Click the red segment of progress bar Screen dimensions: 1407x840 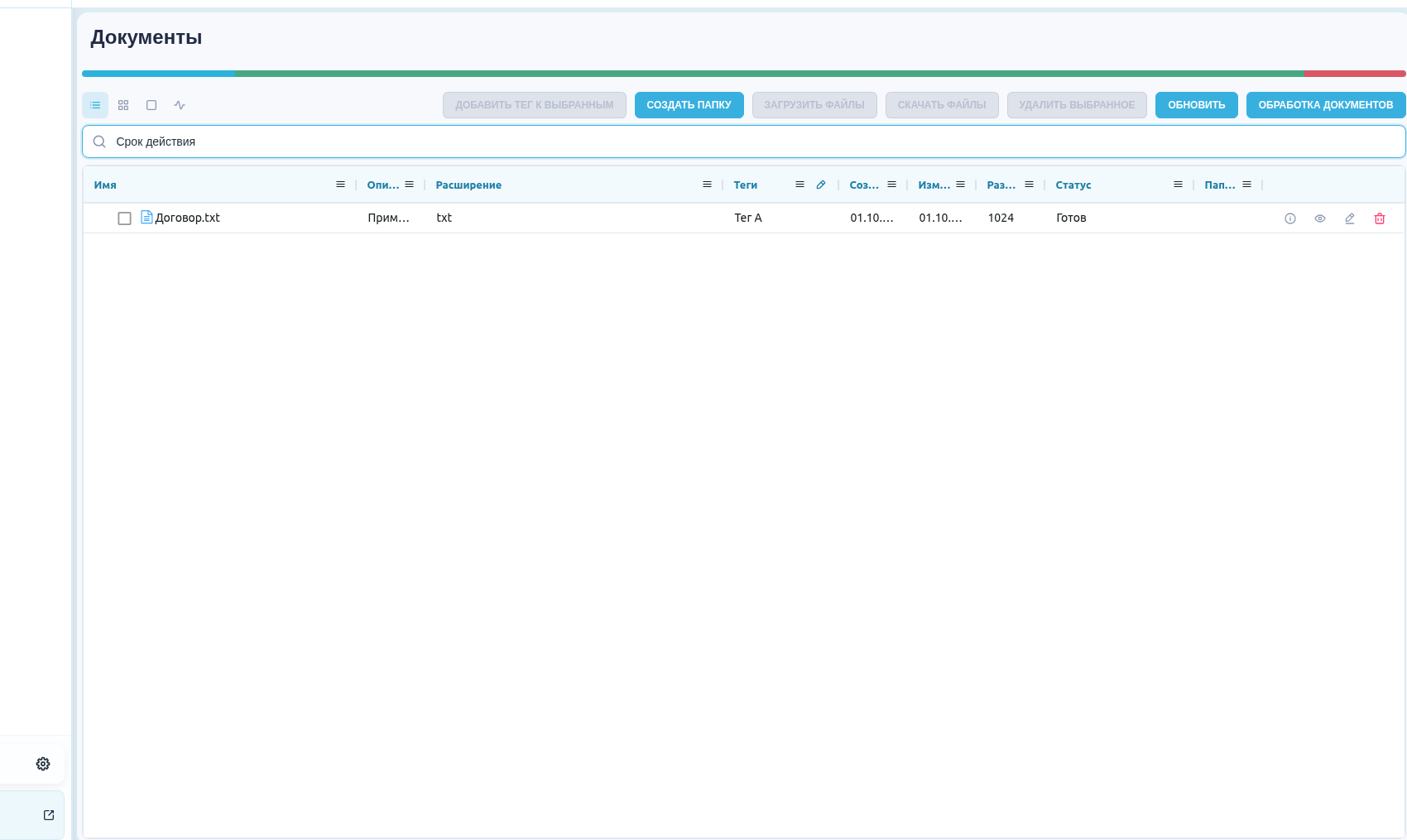(x=1355, y=74)
